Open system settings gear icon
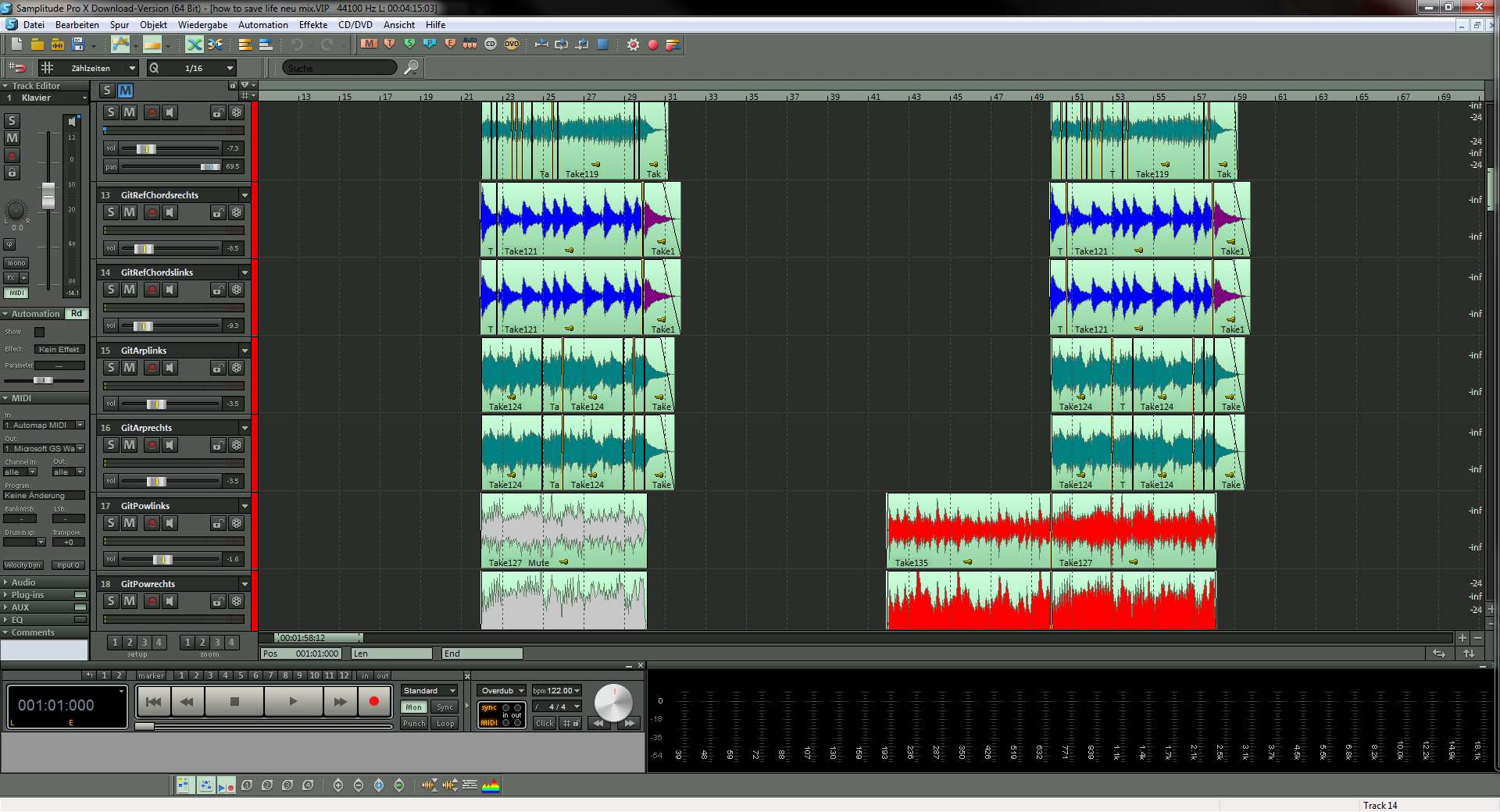The height and width of the screenshot is (812, 1500). click(633, 45)
